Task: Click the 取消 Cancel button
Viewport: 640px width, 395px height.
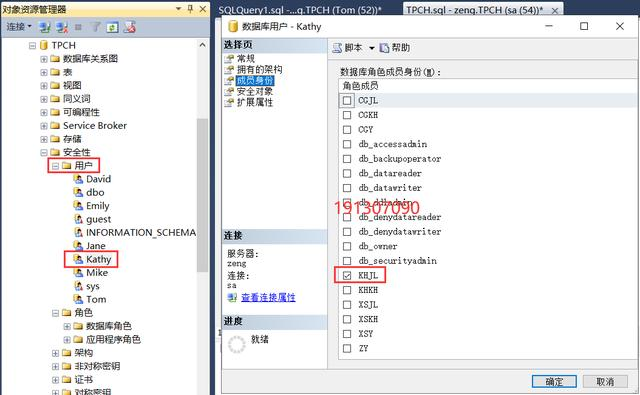Action: click(x=605, y=382)
